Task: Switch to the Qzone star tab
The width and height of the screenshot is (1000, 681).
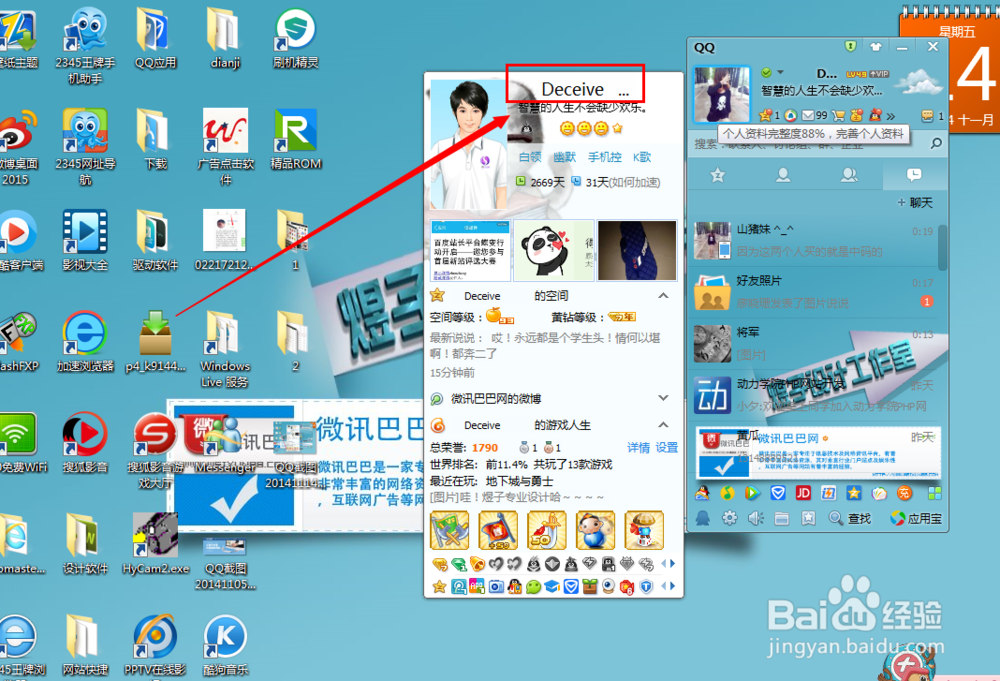Action: pyautogui.click(x=717, y=175)
